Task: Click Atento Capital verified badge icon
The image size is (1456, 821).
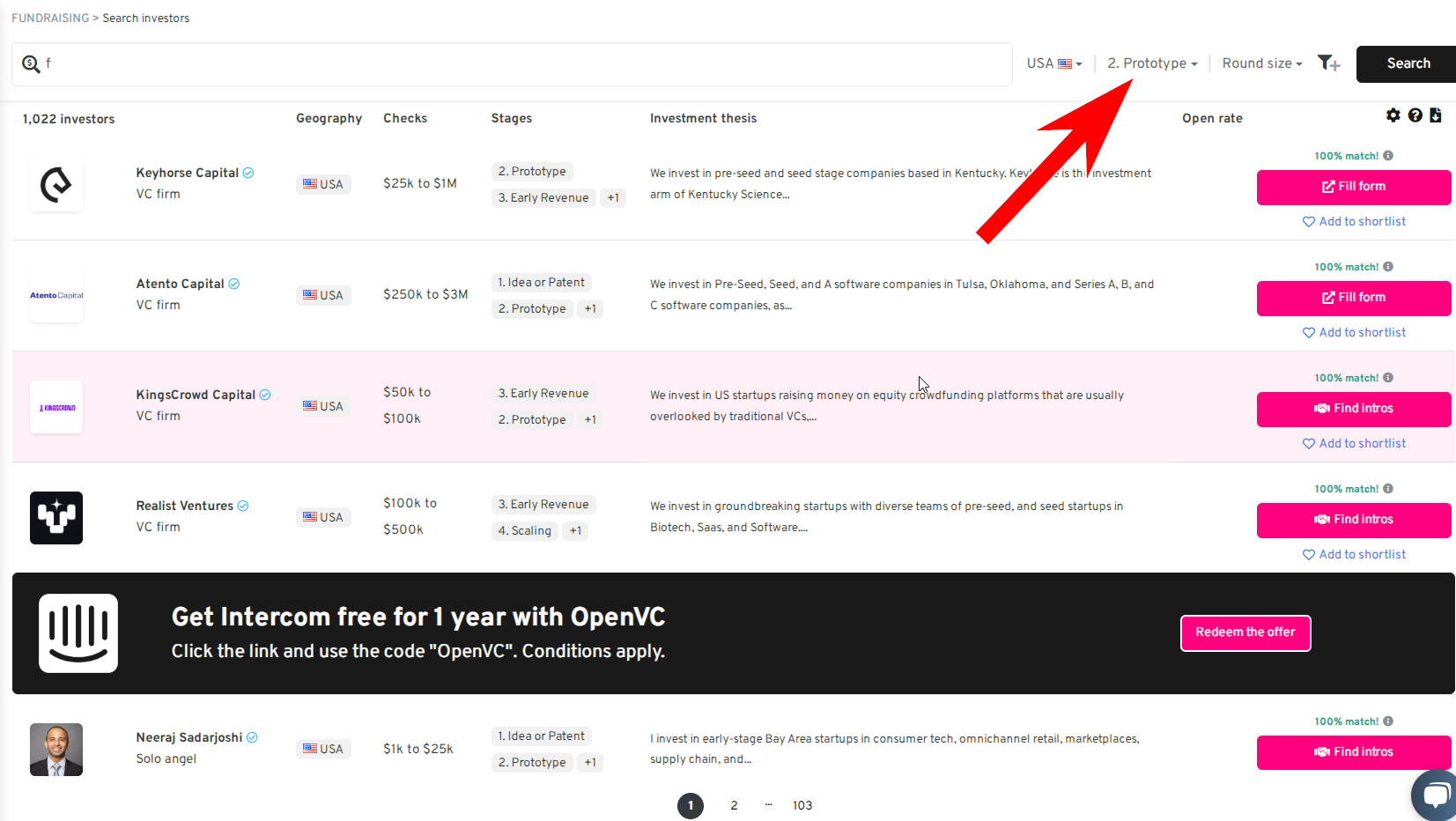Action: (x=234, y=284)
